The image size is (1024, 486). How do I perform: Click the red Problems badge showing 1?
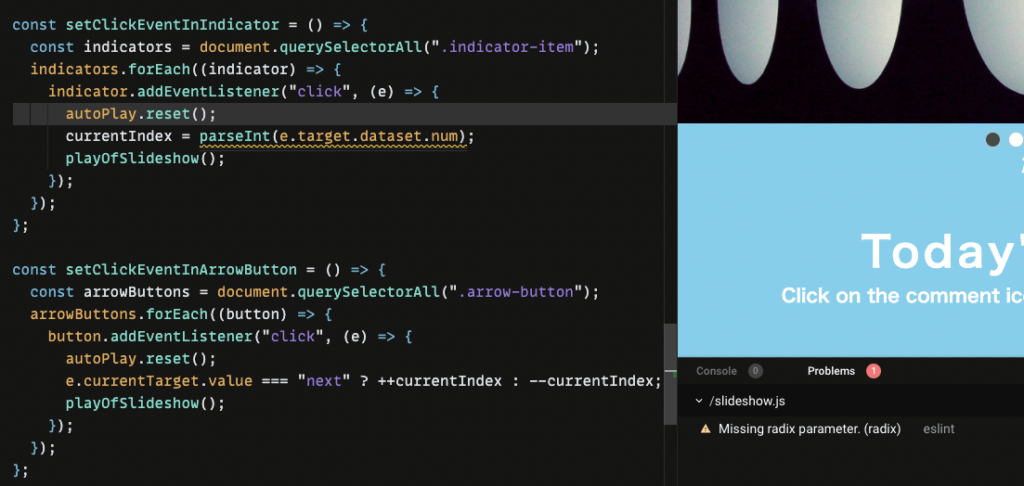tap(873, 371)
